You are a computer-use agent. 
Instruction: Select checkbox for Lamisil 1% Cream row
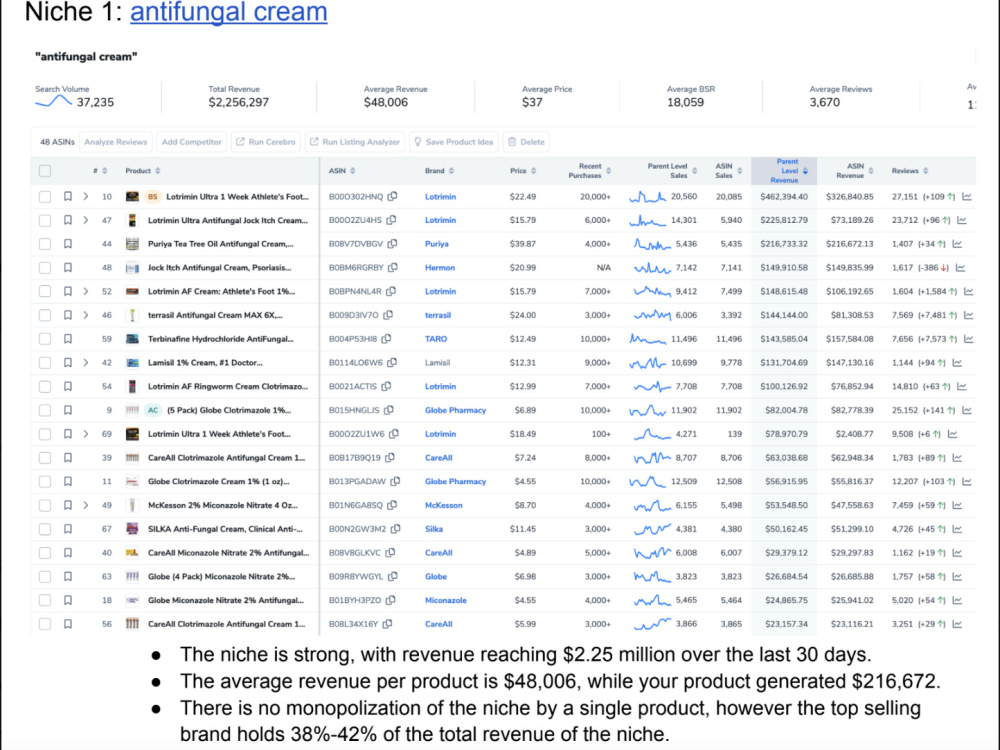45,362
